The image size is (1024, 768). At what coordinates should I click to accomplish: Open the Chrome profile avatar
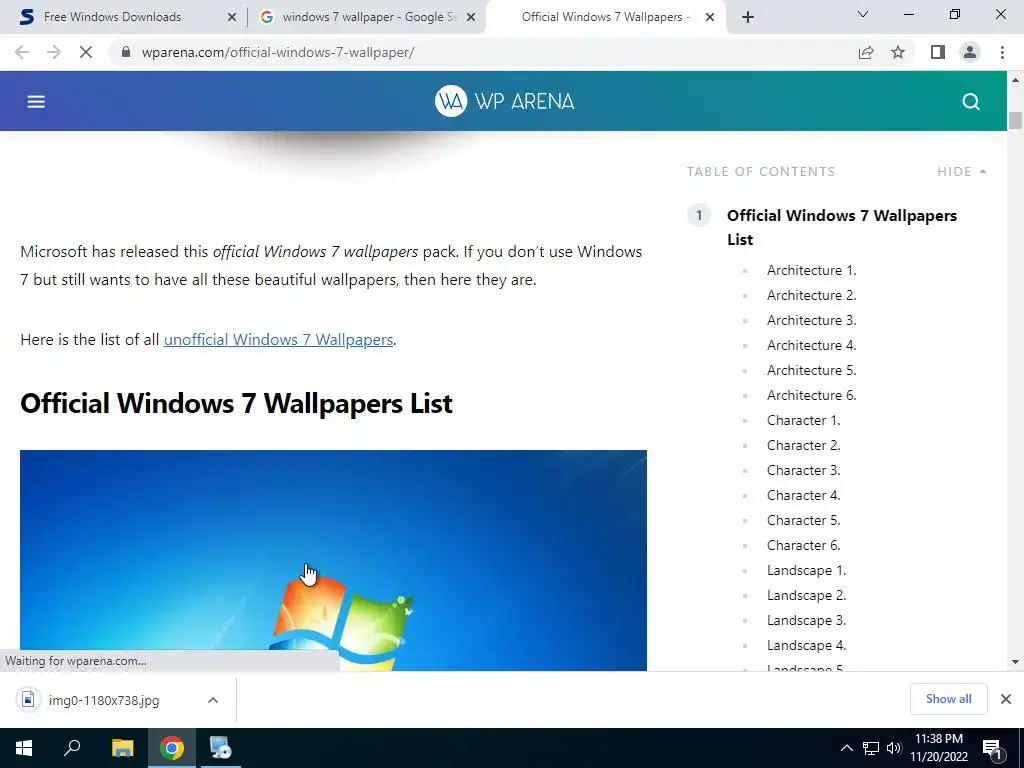click(970, 52)
